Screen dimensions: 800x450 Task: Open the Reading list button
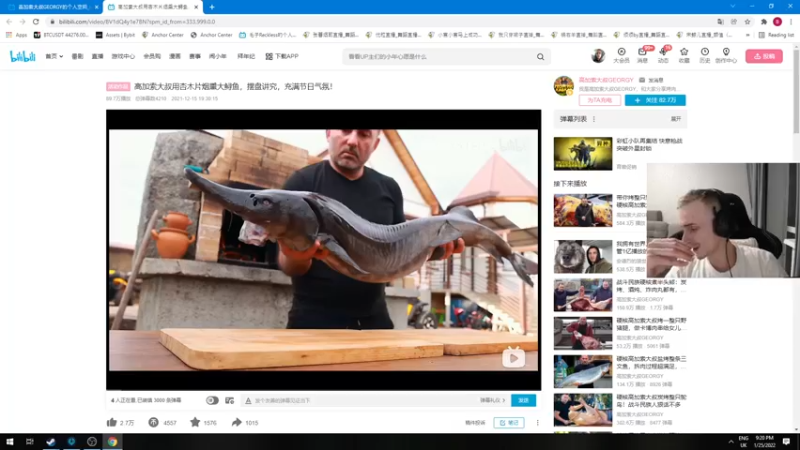click(776, 35)
